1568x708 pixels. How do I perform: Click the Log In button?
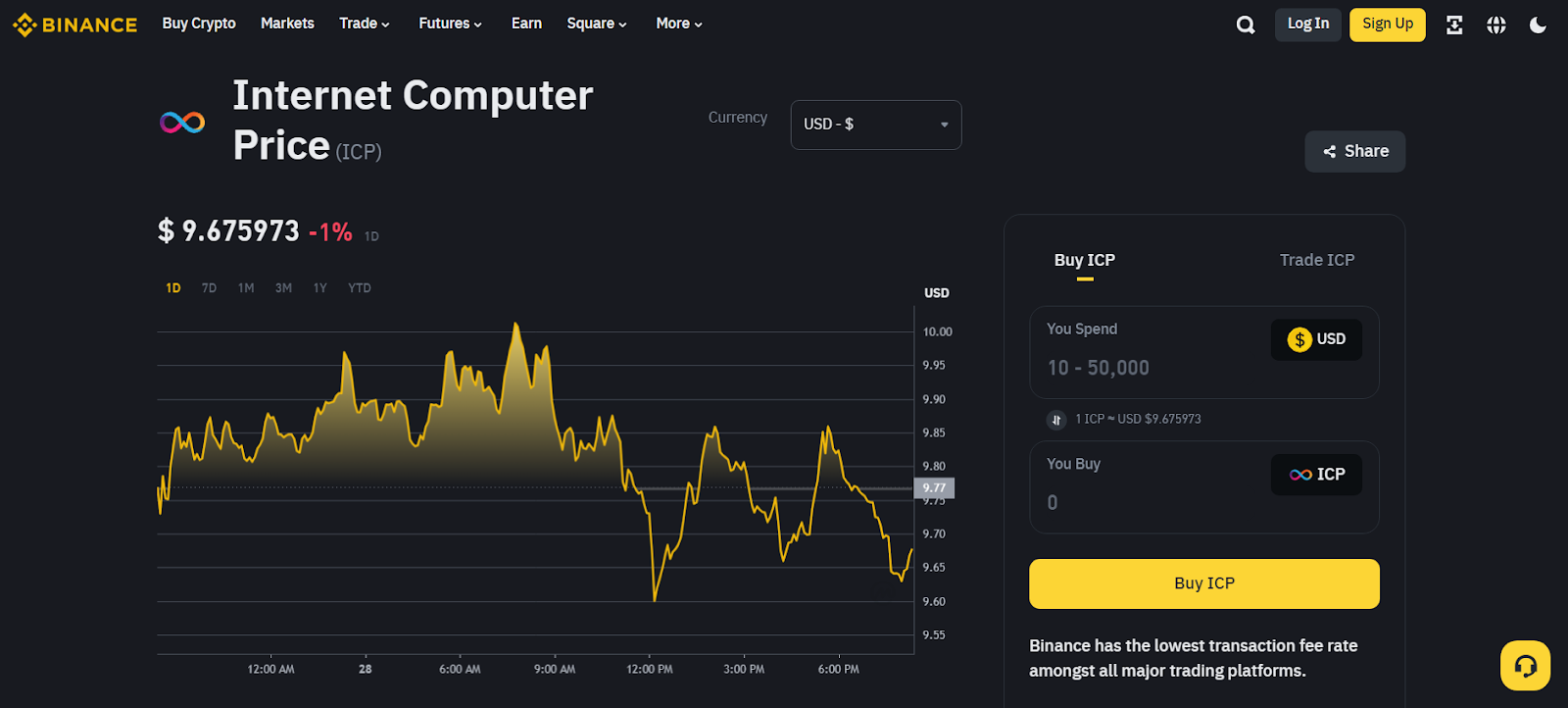pos(1308,25)
